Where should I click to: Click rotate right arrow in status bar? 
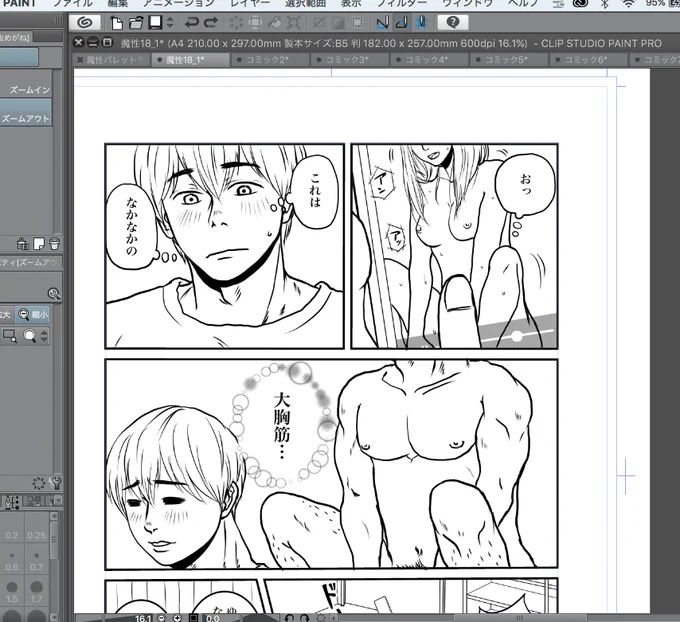coord(304,618)
